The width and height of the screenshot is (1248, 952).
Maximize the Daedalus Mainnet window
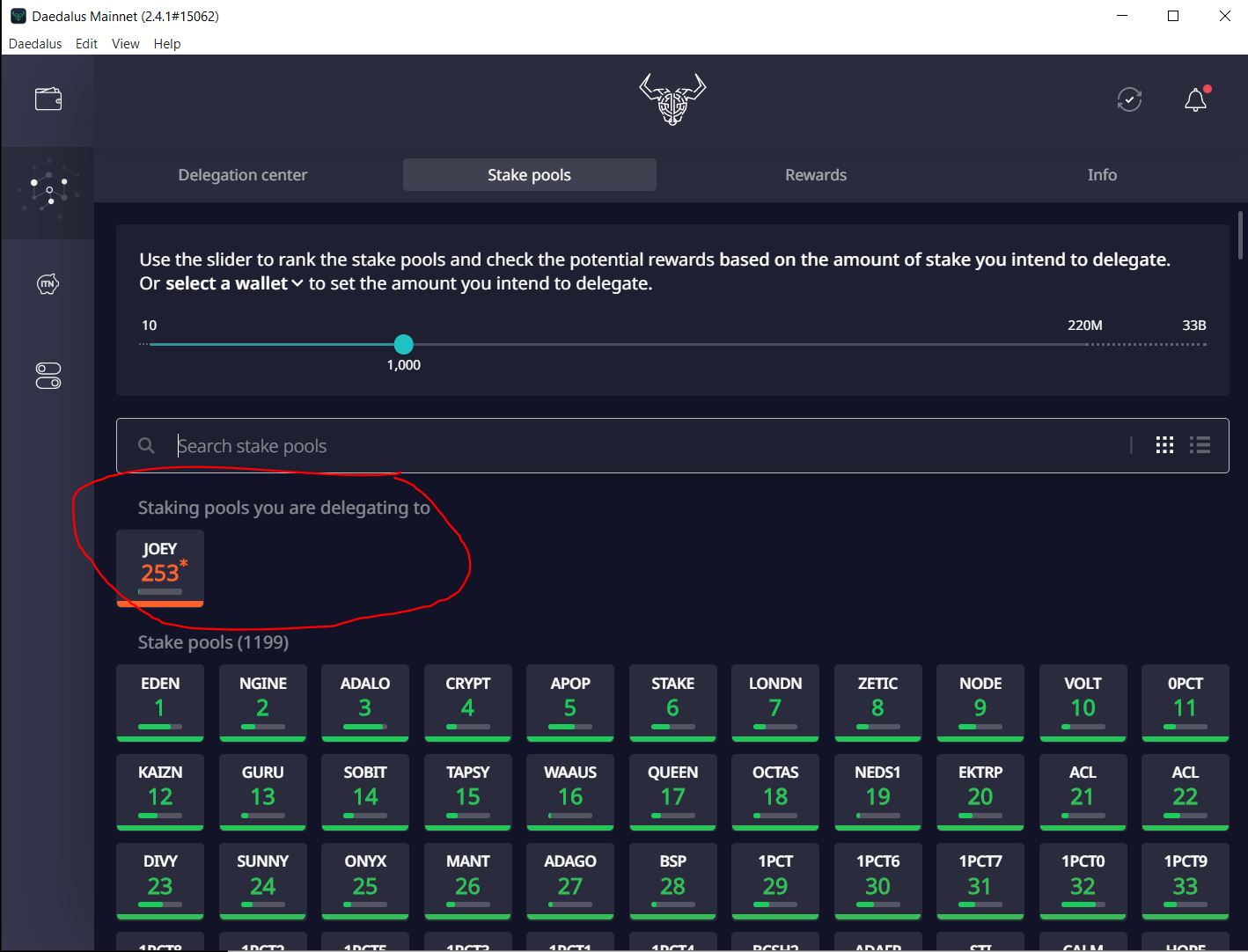(1172, 16)
